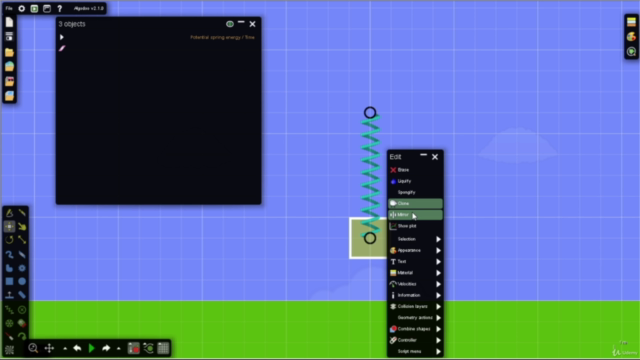Choose Clone in the Edit menu
The width and height of the screenshot is (640, 360).
point(415,203)
